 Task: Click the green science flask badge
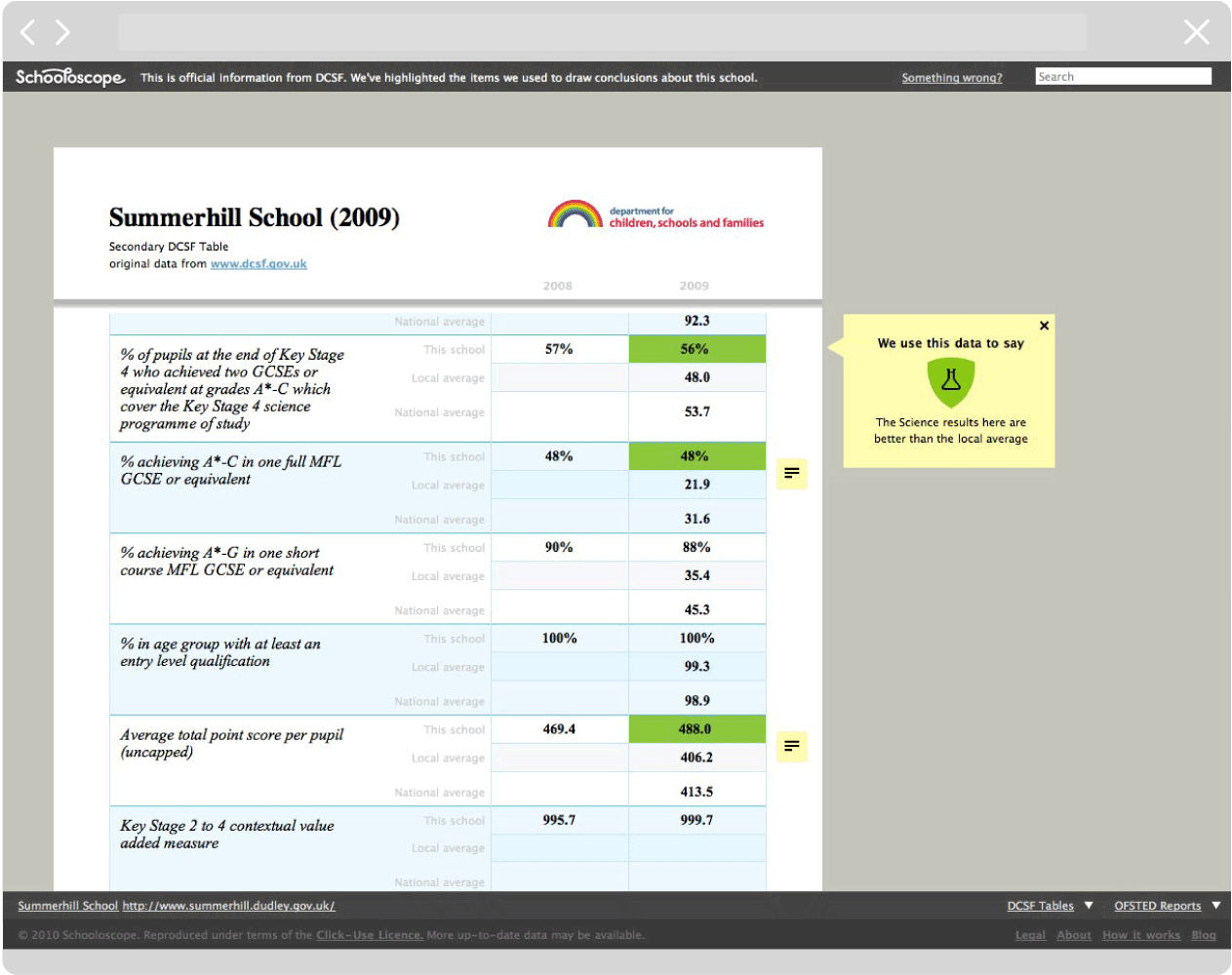pos(951,382)
